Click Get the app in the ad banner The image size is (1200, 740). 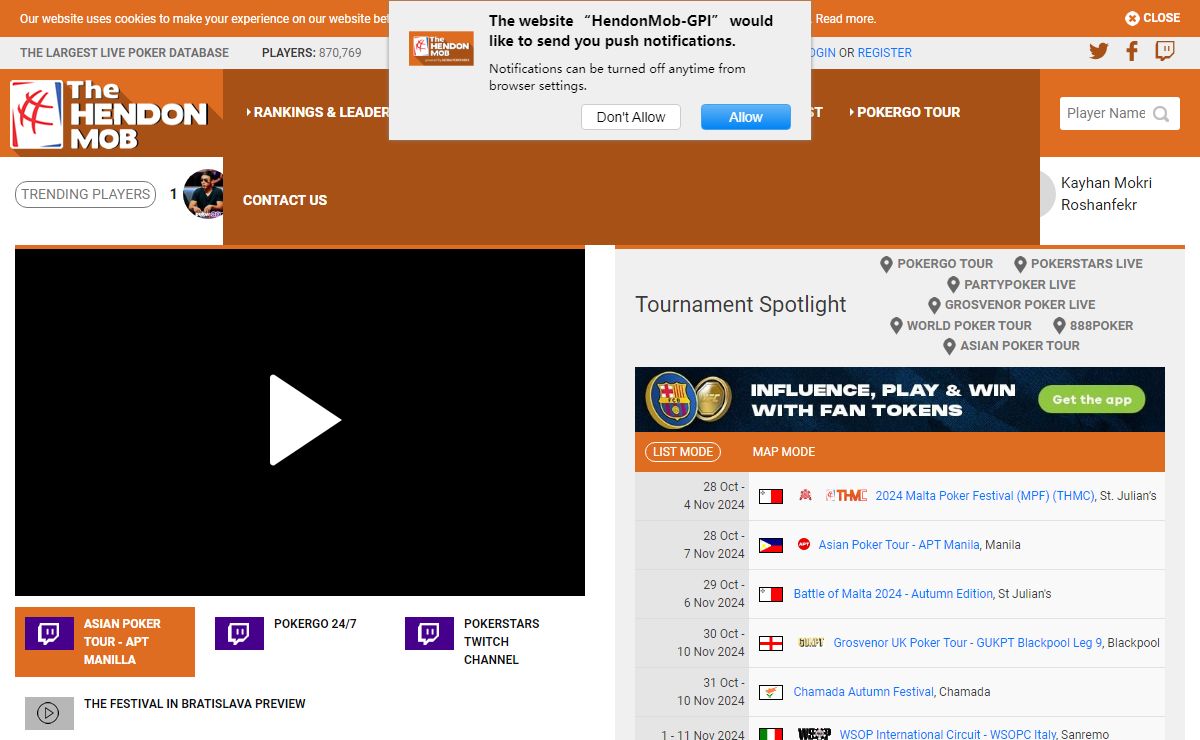pyautogui.click(x=1092, y=399)
